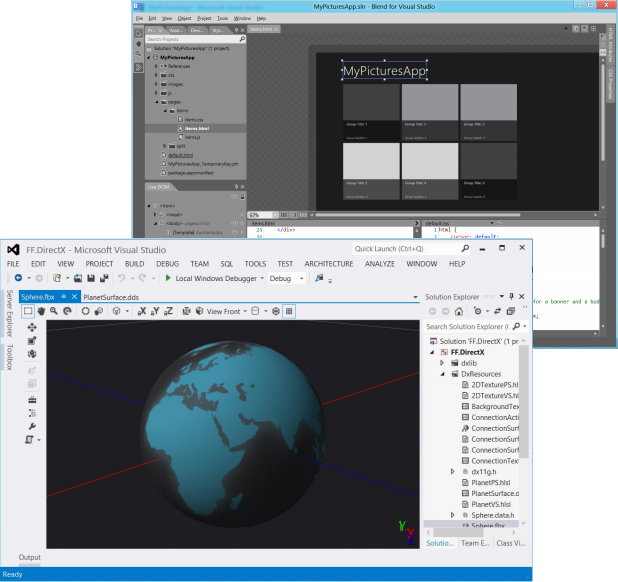
Task: Click the Y axis constraint icon
Action: click(x=155, y=311)
